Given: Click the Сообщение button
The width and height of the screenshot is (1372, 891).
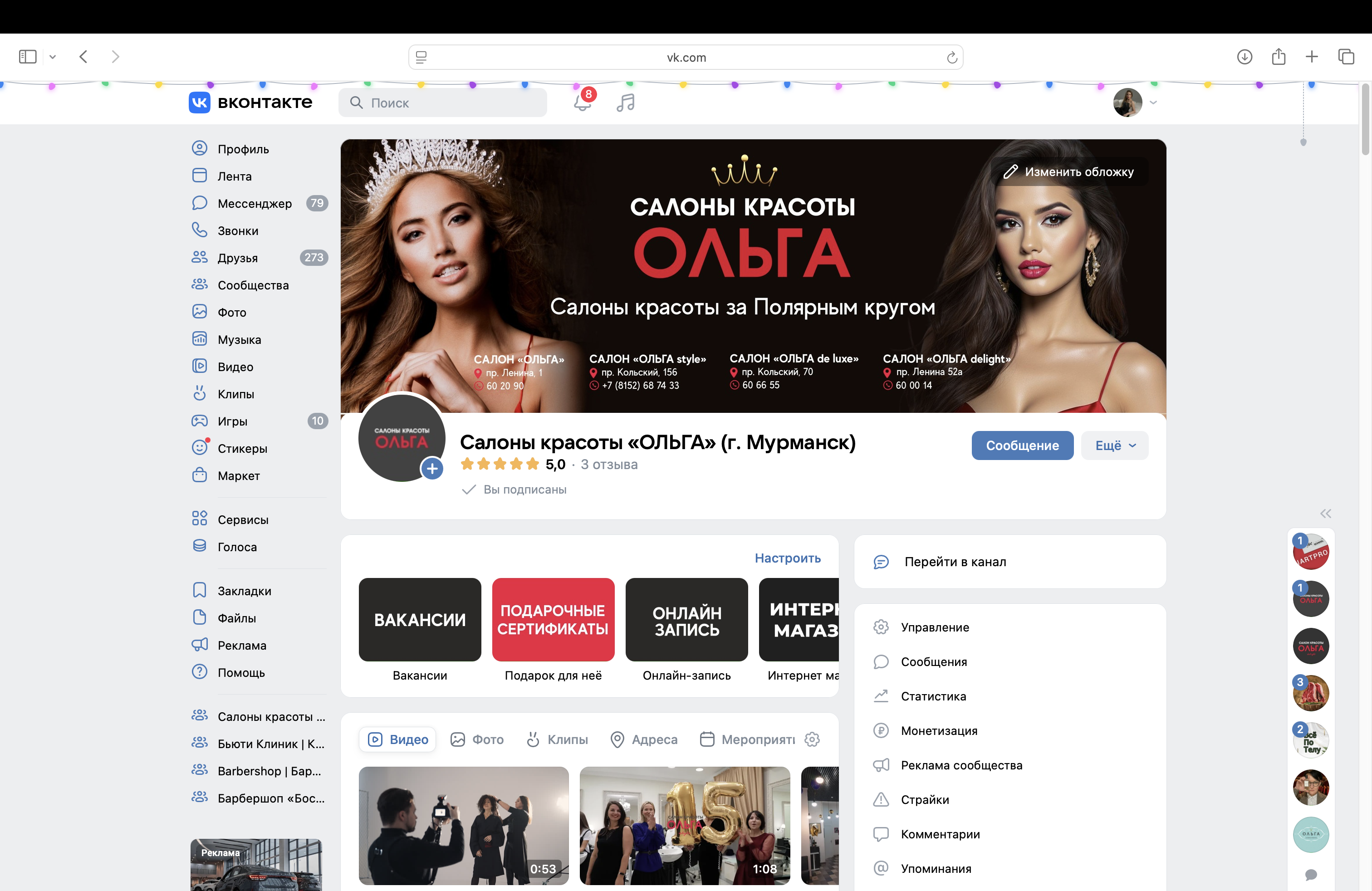Looking at the screenshot, I should (1022, 445).
